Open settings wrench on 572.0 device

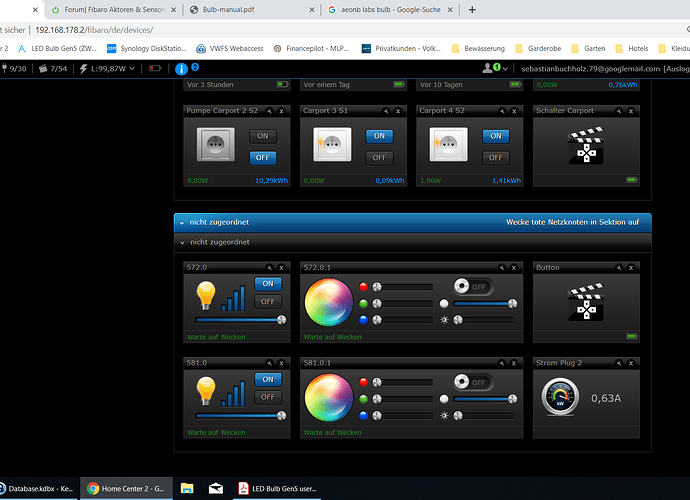pyautogui.click(x=269, y=268)
